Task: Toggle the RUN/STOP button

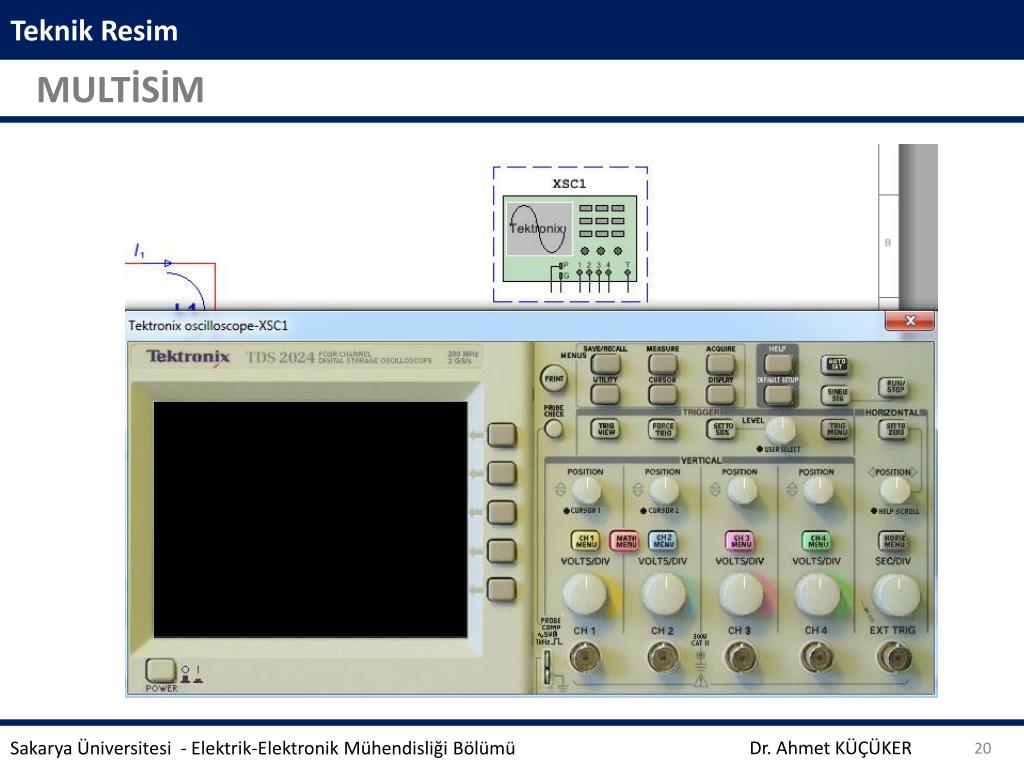Action: [895, 387]
